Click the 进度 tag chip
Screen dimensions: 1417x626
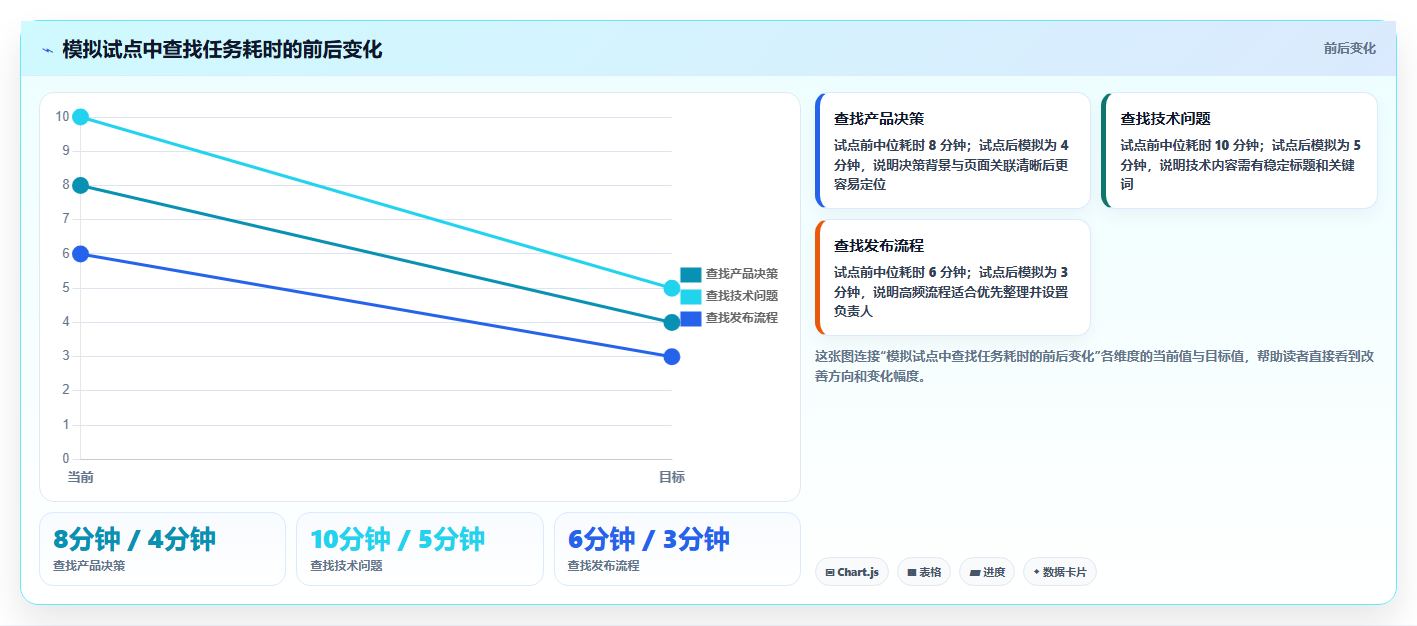point(987,572)
